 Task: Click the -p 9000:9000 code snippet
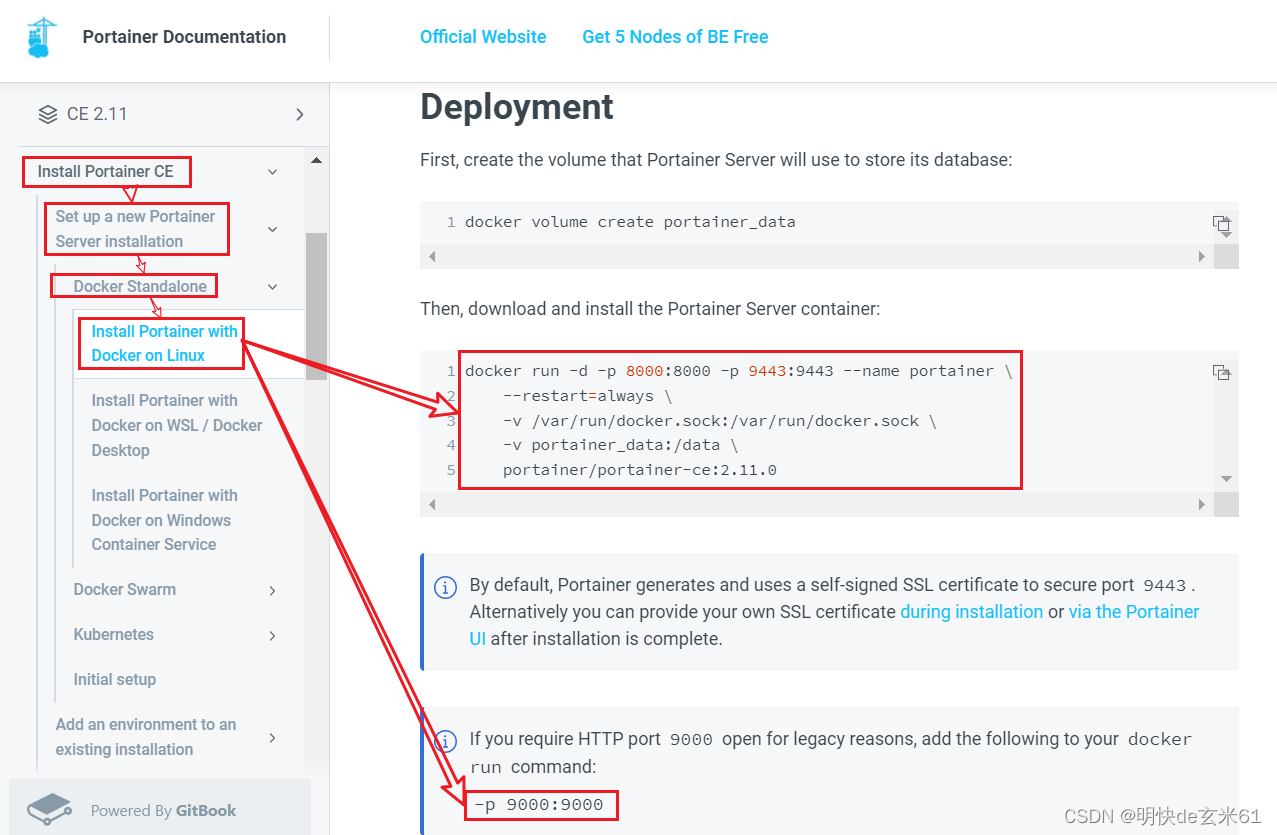tap(539, 805)
